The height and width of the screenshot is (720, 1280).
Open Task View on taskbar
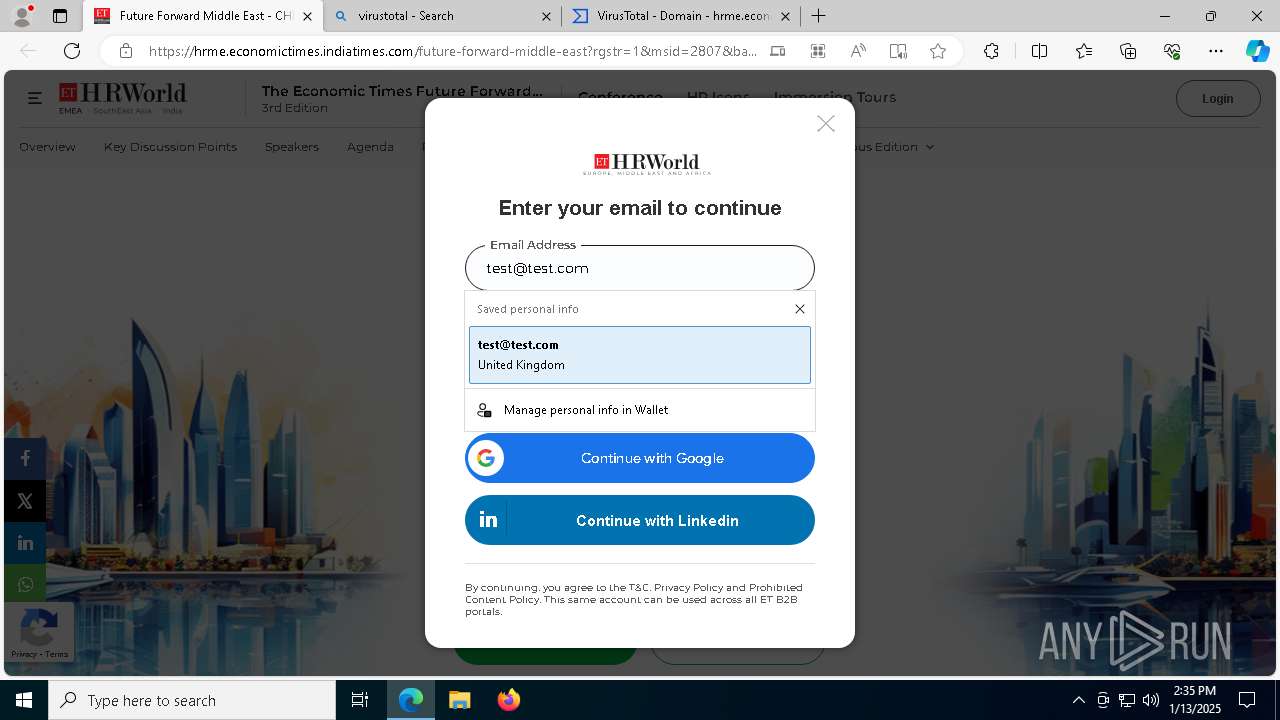360,700
